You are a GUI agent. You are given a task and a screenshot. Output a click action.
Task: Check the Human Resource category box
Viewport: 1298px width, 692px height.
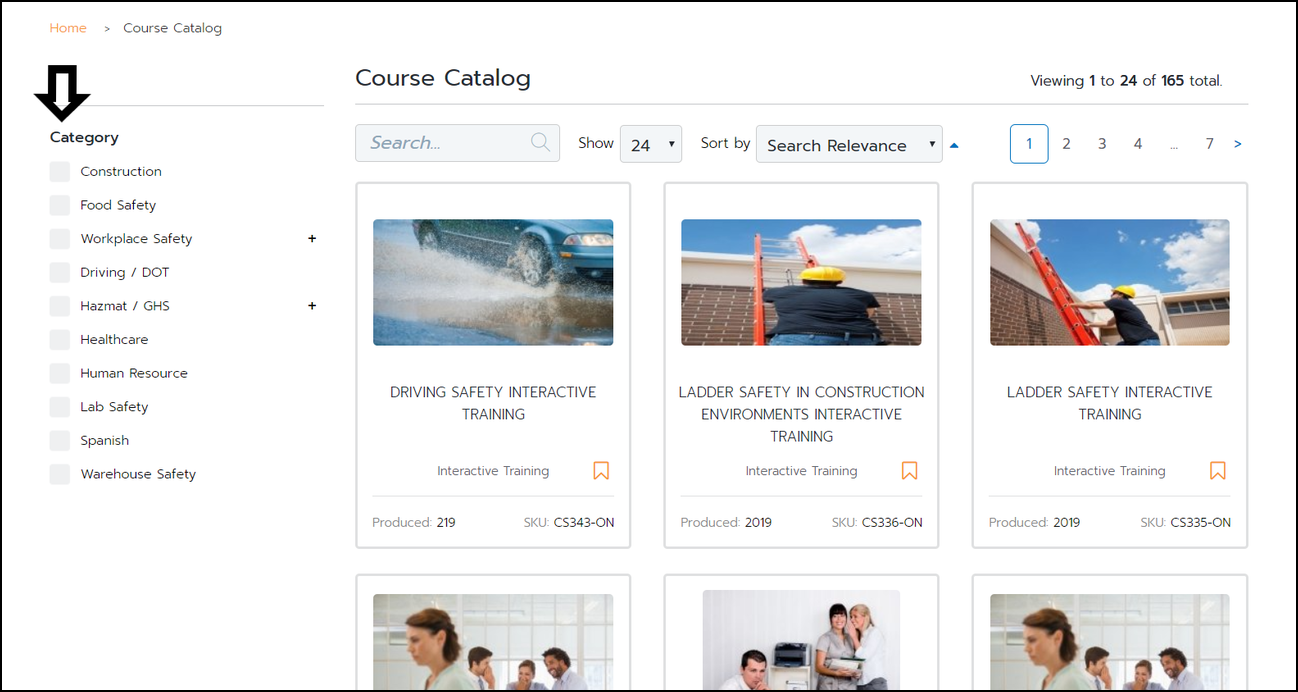click(x=60, y=373)
